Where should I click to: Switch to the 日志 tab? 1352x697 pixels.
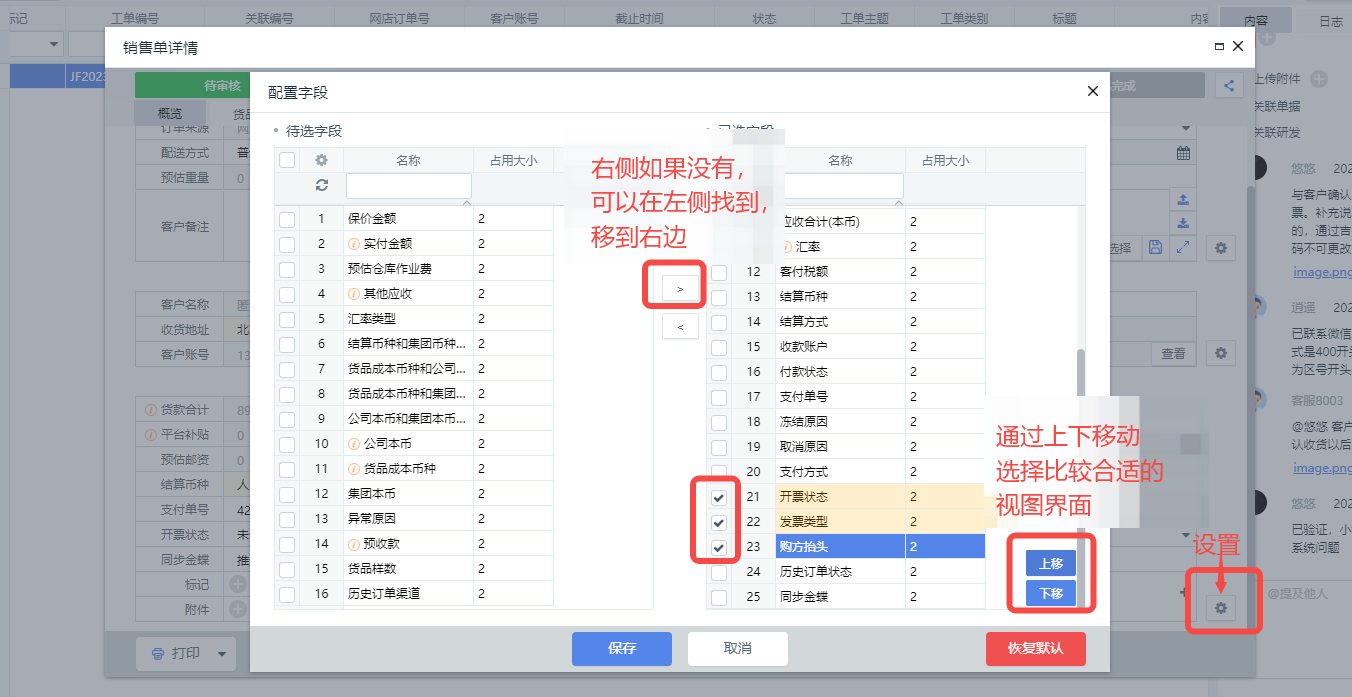click(1330, 21)
